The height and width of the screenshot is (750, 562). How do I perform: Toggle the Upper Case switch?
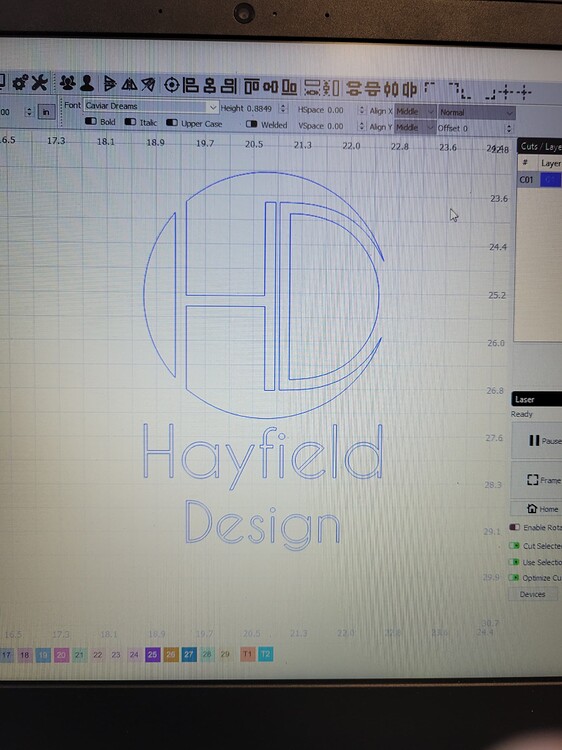click(x=172, y=123)
